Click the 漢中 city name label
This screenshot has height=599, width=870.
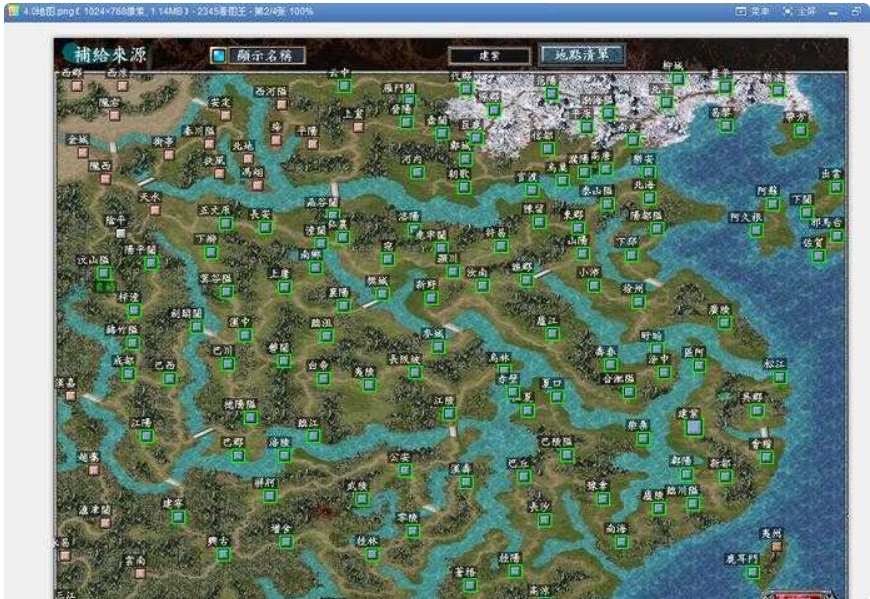(x=240, y=322)
